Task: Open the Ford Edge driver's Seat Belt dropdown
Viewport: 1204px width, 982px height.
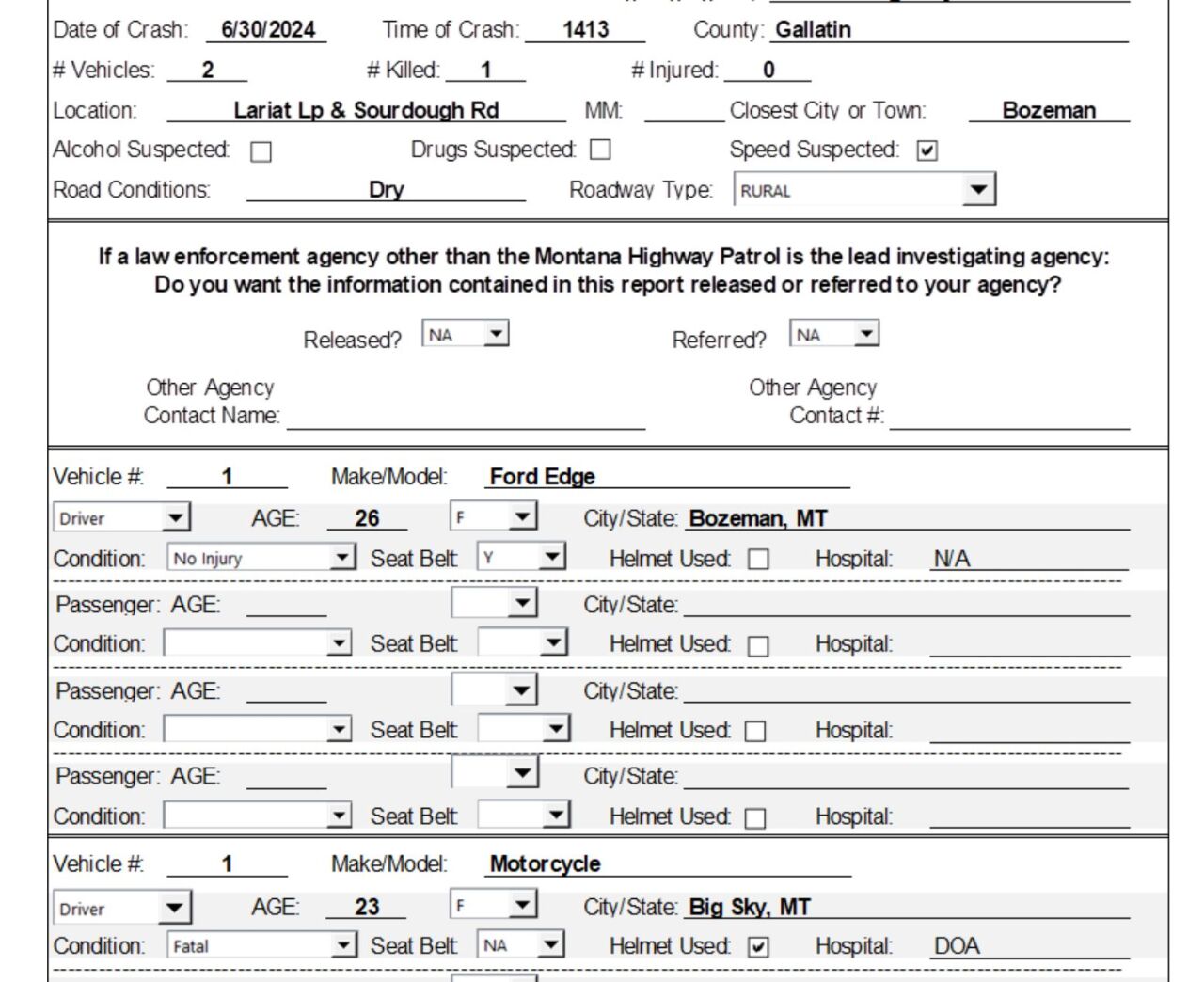Action: tap(552, 558)
